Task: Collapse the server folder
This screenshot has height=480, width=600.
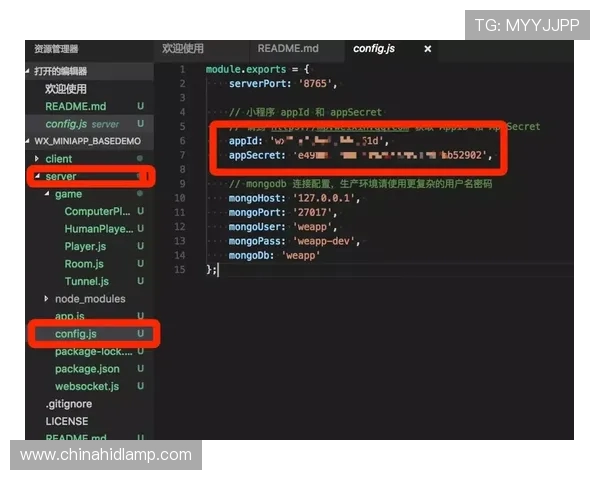Action: pos(60,177)
